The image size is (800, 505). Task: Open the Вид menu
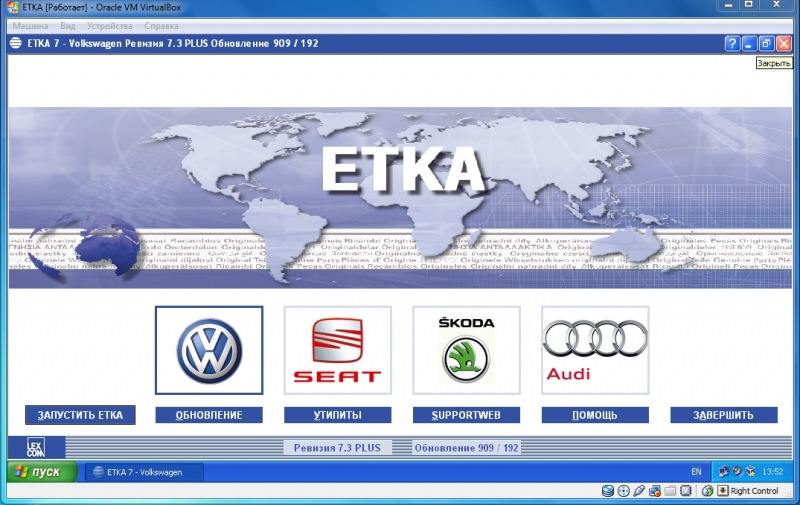(x=67, y=26)
